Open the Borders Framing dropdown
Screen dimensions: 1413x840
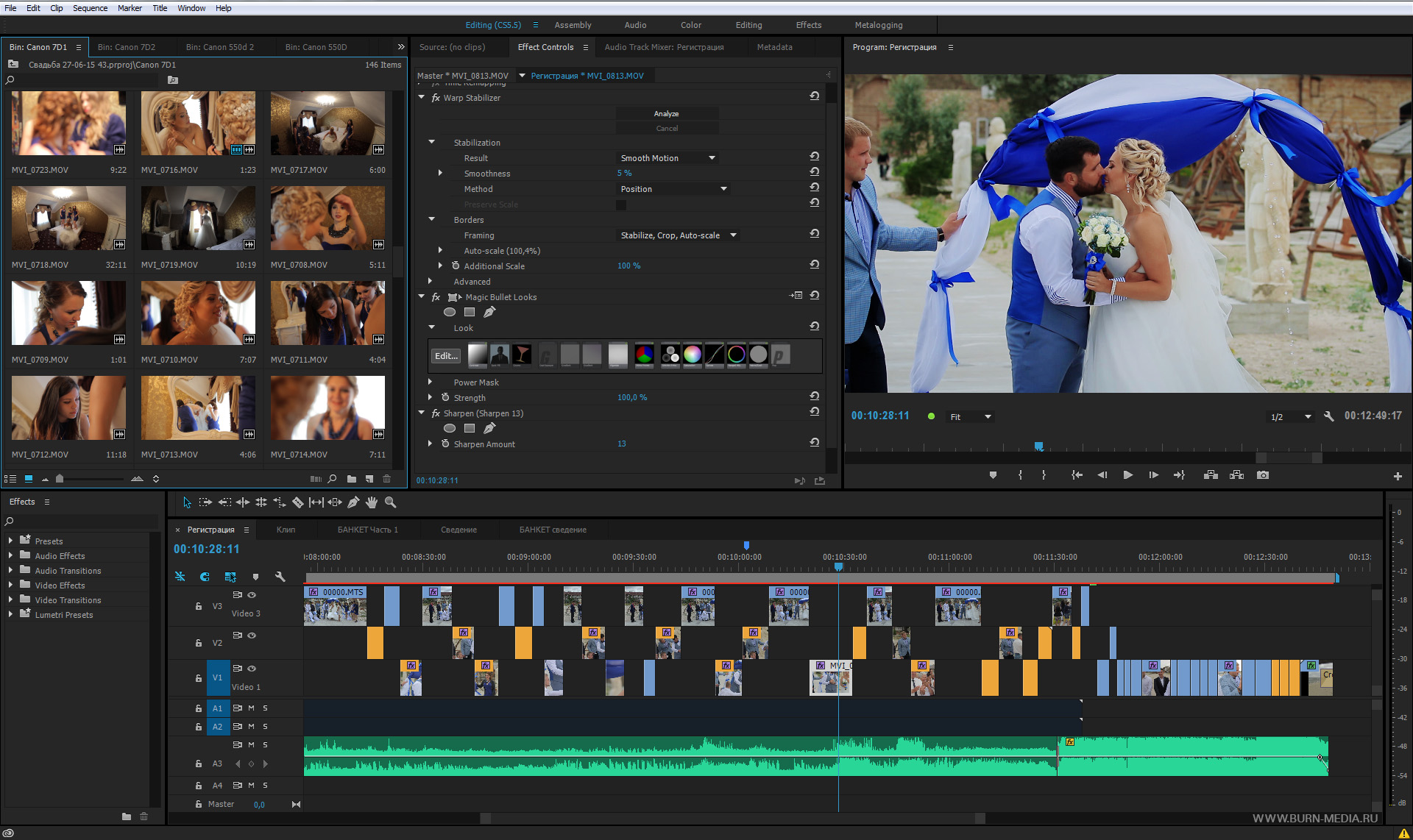pyautogui.click(x=670, y=235)
